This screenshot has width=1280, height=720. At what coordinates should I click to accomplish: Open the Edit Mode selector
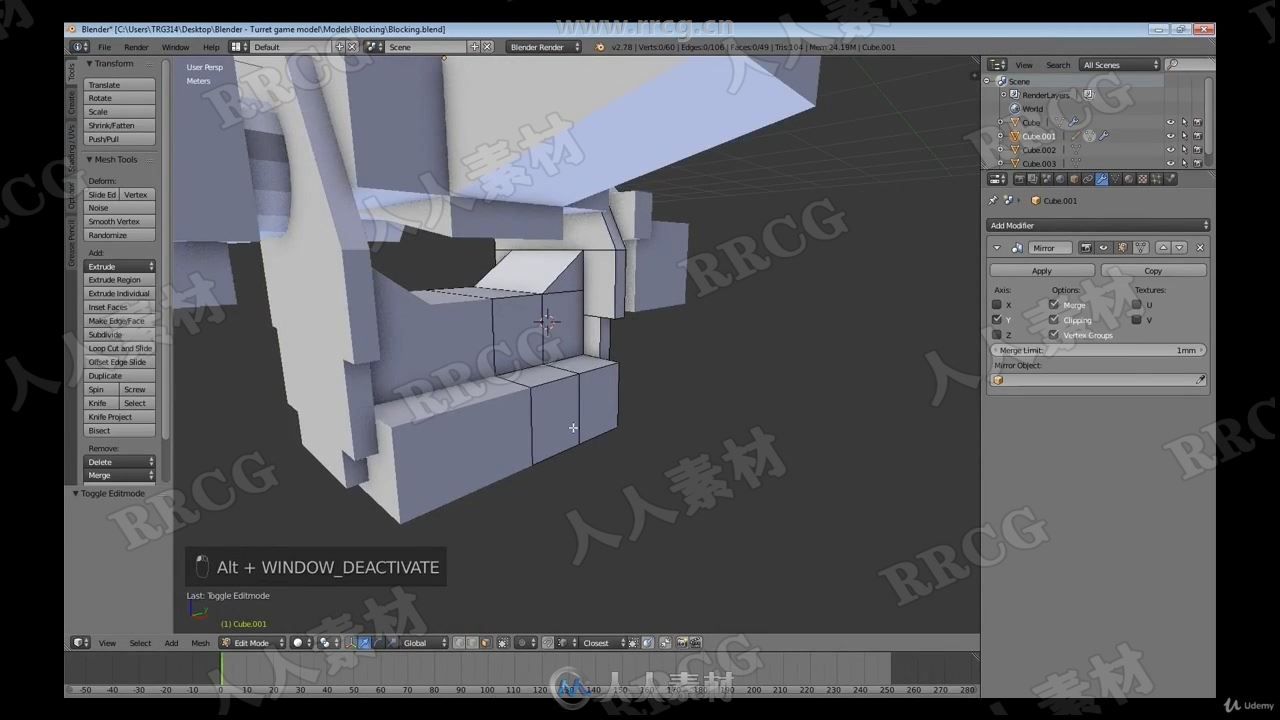click(x=252, y=643)
